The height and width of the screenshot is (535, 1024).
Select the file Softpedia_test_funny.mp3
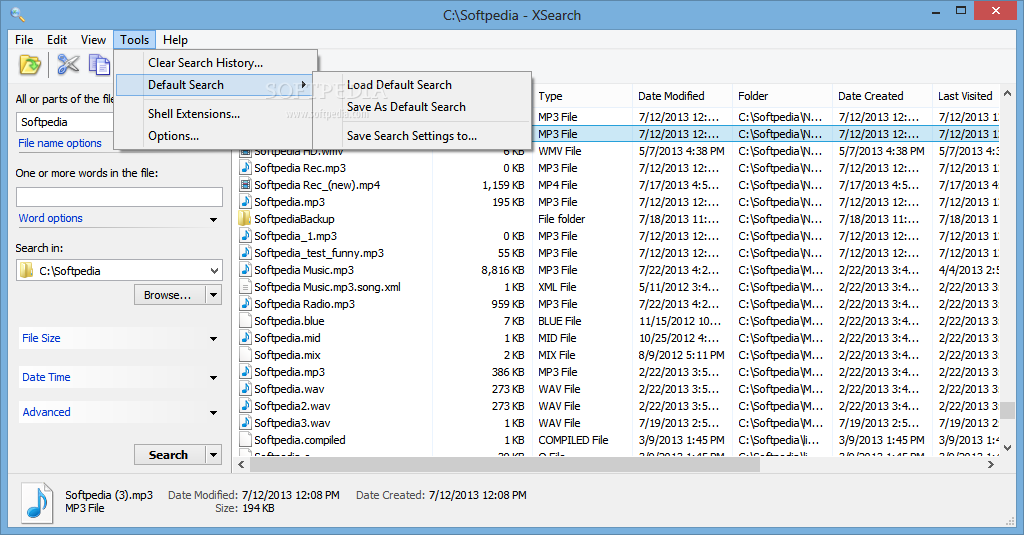point(319,253)
